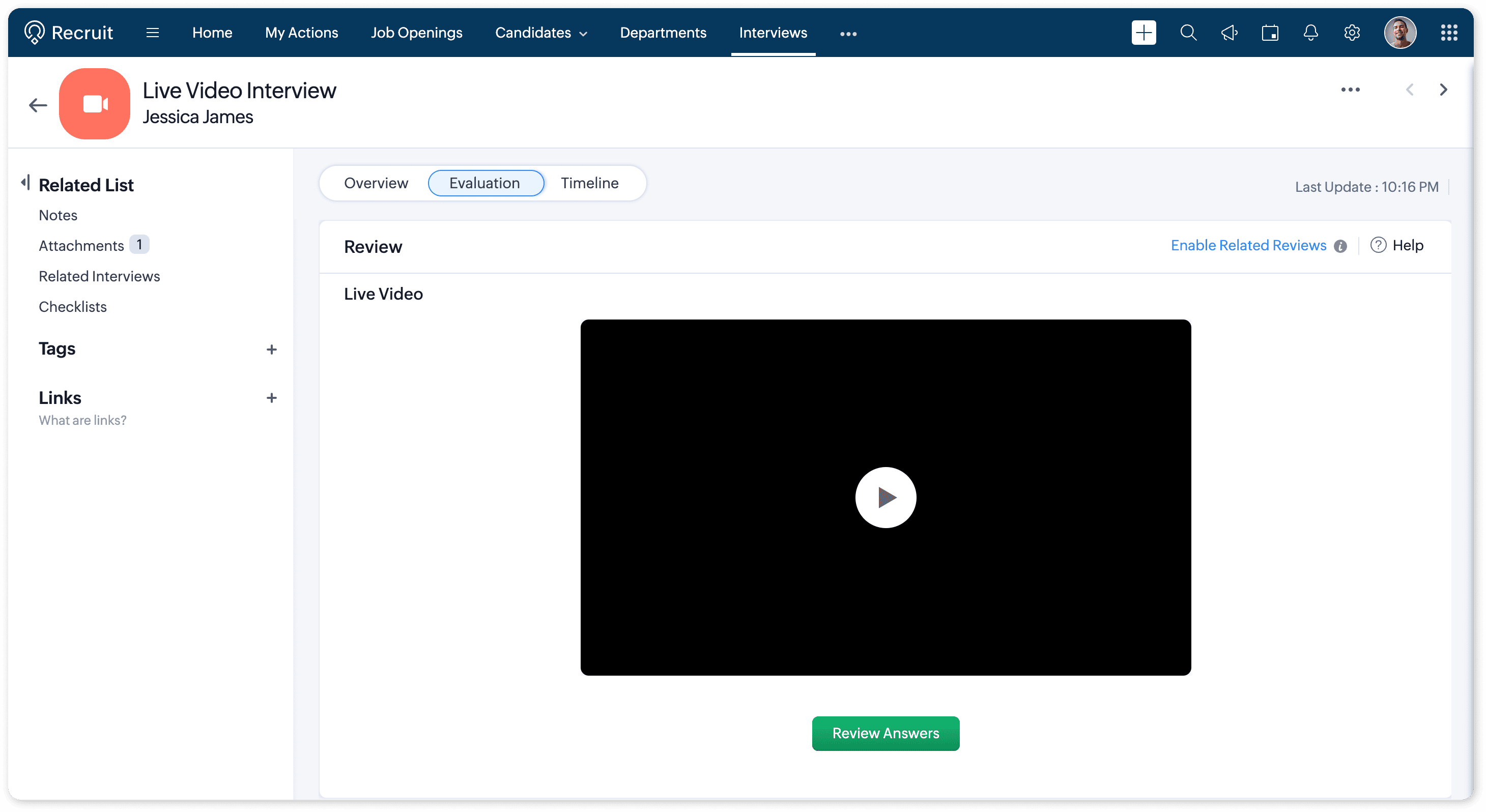Click Enable Related Reviews link
The height and width of the screenshot is (812, 1486).
pos(1248,246)
